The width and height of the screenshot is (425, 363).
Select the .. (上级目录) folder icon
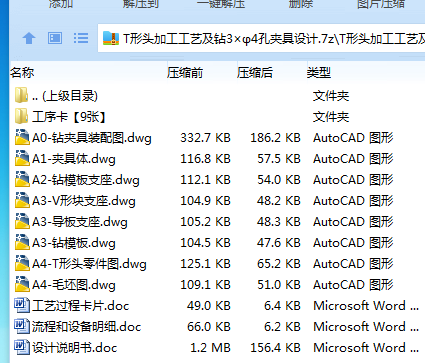tap(22, 96)
